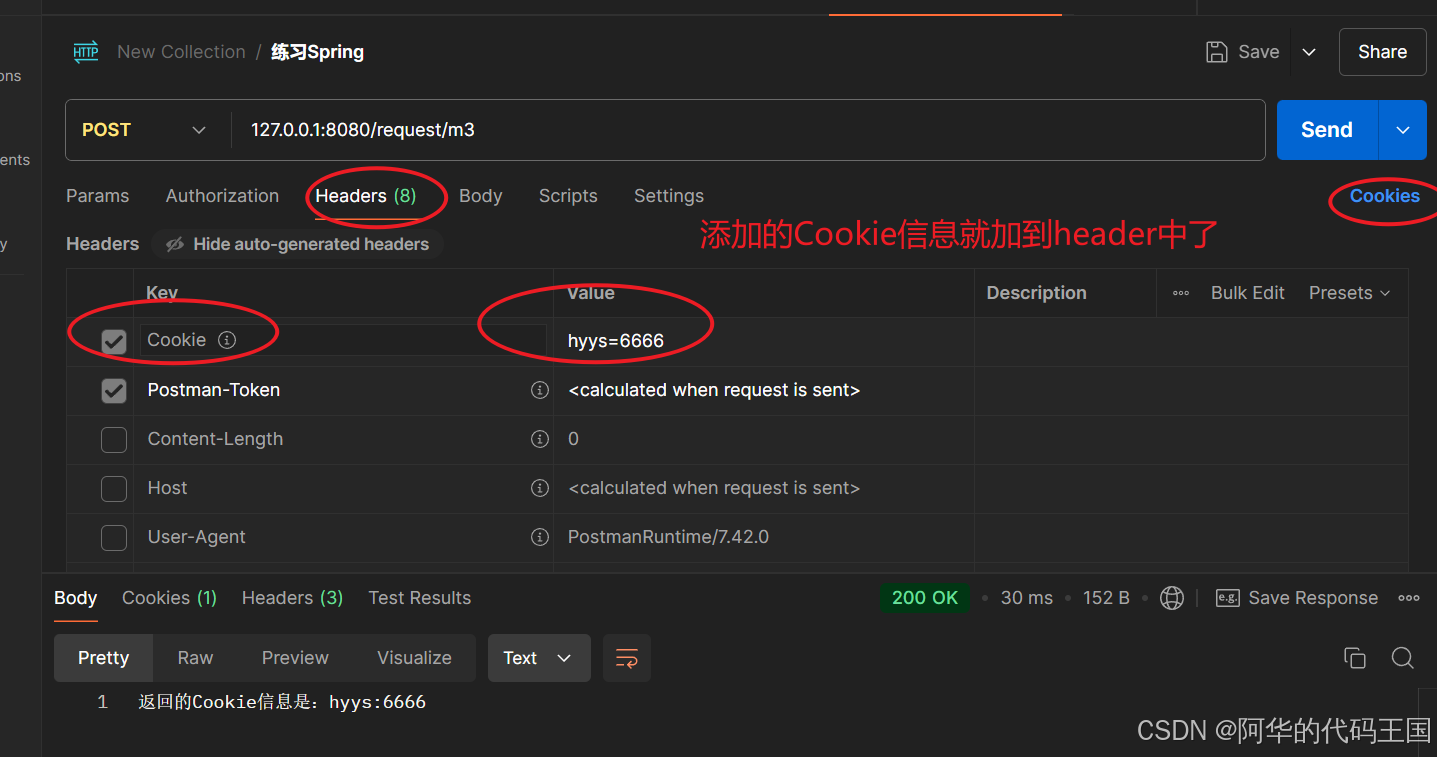Open the Cookies link
This screenshot has height=757, width=1437.
click(1384, 196)
